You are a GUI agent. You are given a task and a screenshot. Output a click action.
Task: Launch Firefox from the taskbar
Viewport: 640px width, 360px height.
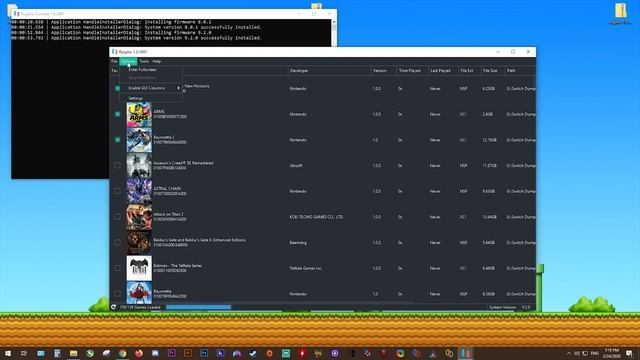[x=139, y=353]
